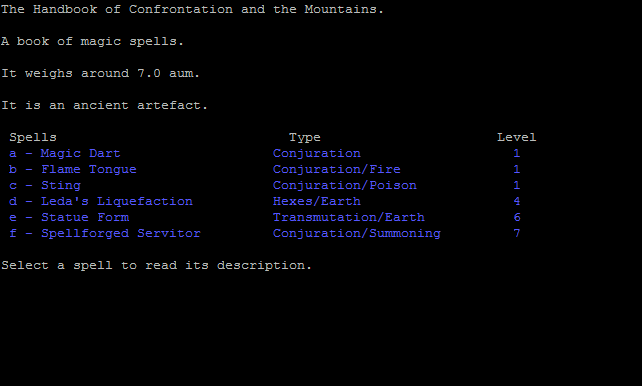Click the Conjuration/Fire type text

pos(337,169)
